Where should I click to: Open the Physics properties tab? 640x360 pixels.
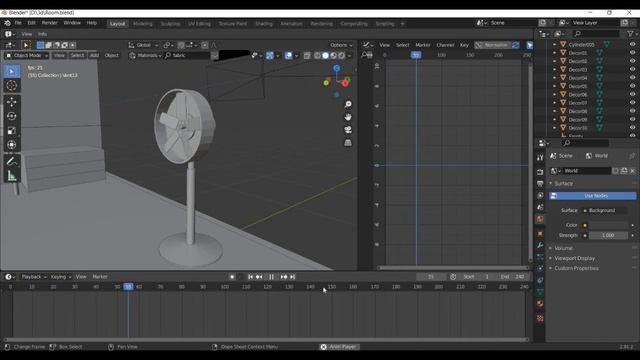click(x=540, y=268)
